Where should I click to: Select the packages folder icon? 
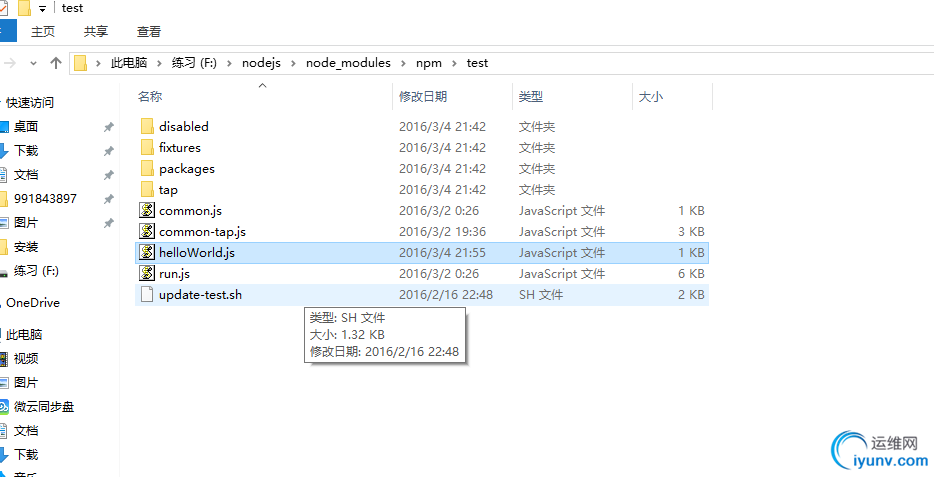147,169
